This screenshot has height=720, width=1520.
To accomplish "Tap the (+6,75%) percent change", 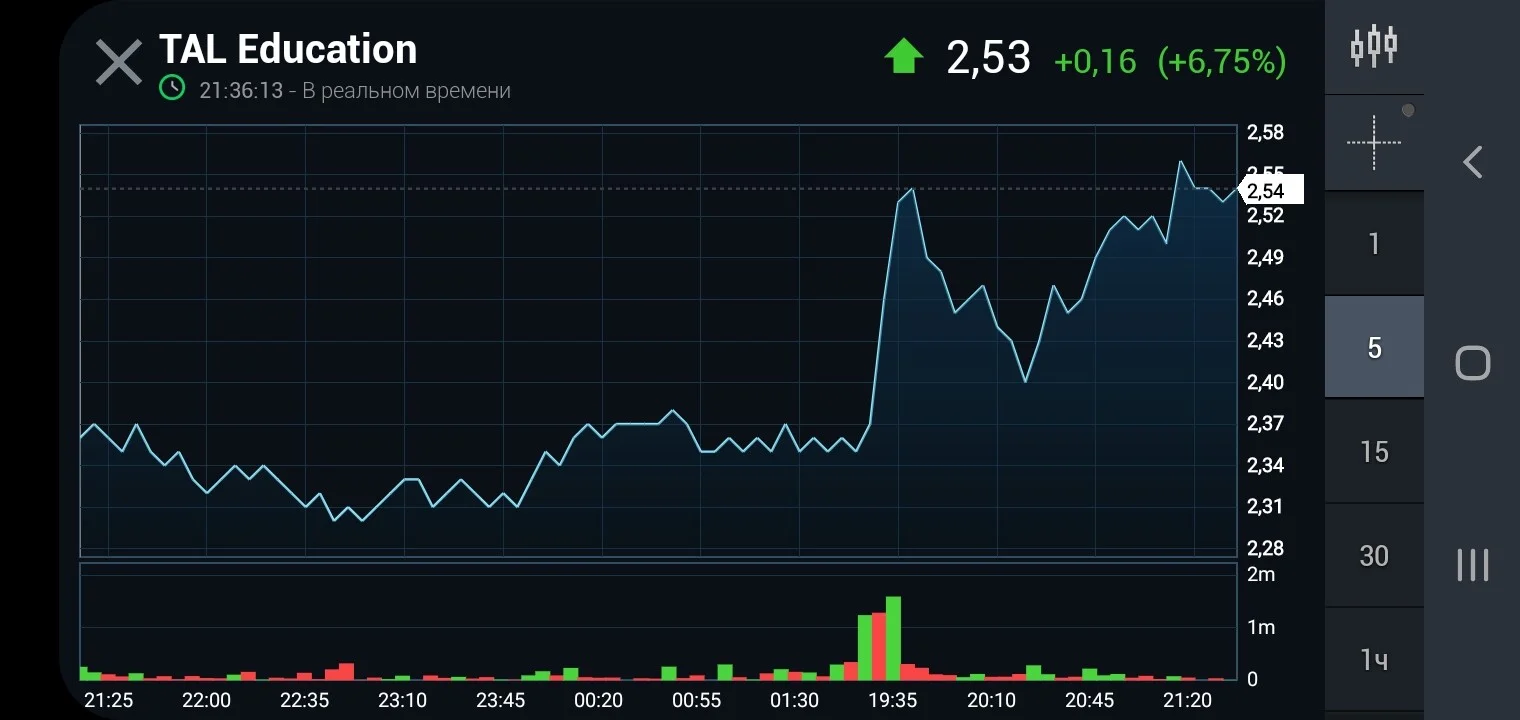I will tap(1222, 61).
